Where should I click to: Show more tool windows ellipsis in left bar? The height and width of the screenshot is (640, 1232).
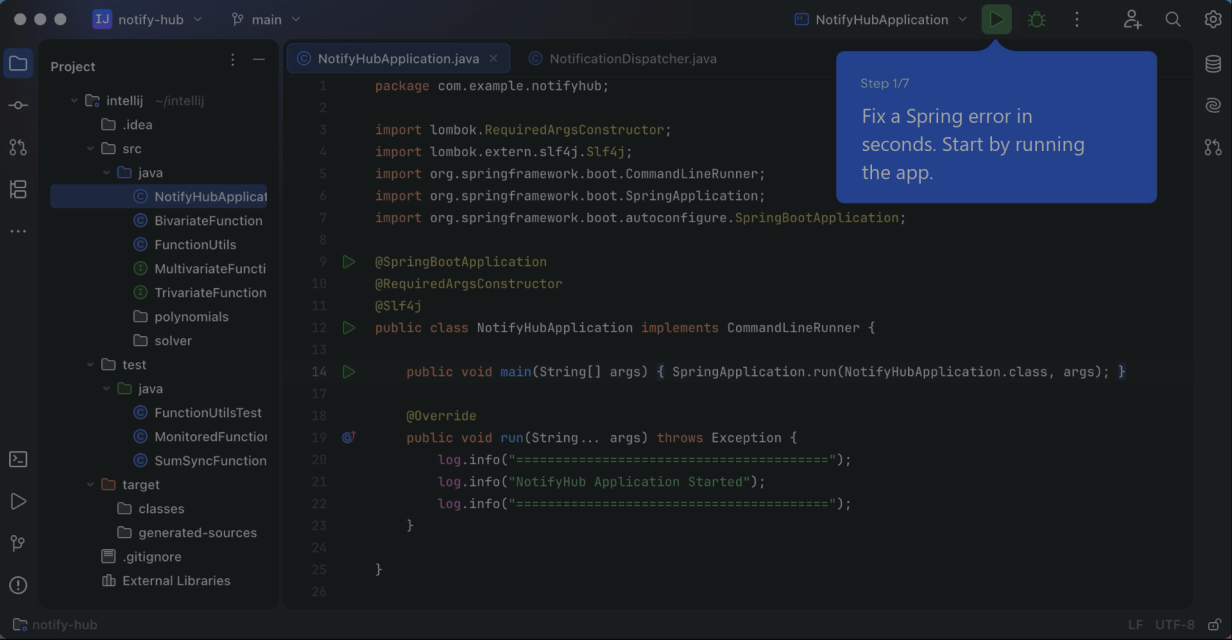(x=18, y=231)
